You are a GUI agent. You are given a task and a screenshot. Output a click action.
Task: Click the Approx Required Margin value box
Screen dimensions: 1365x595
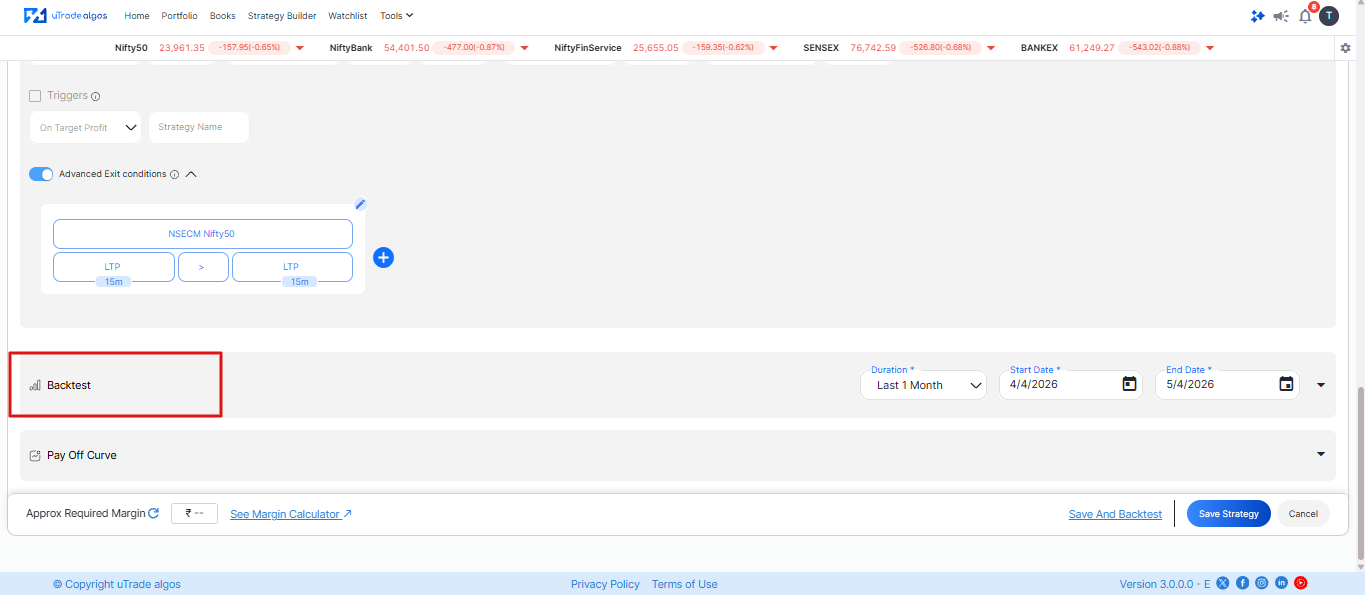coord(194,513)
